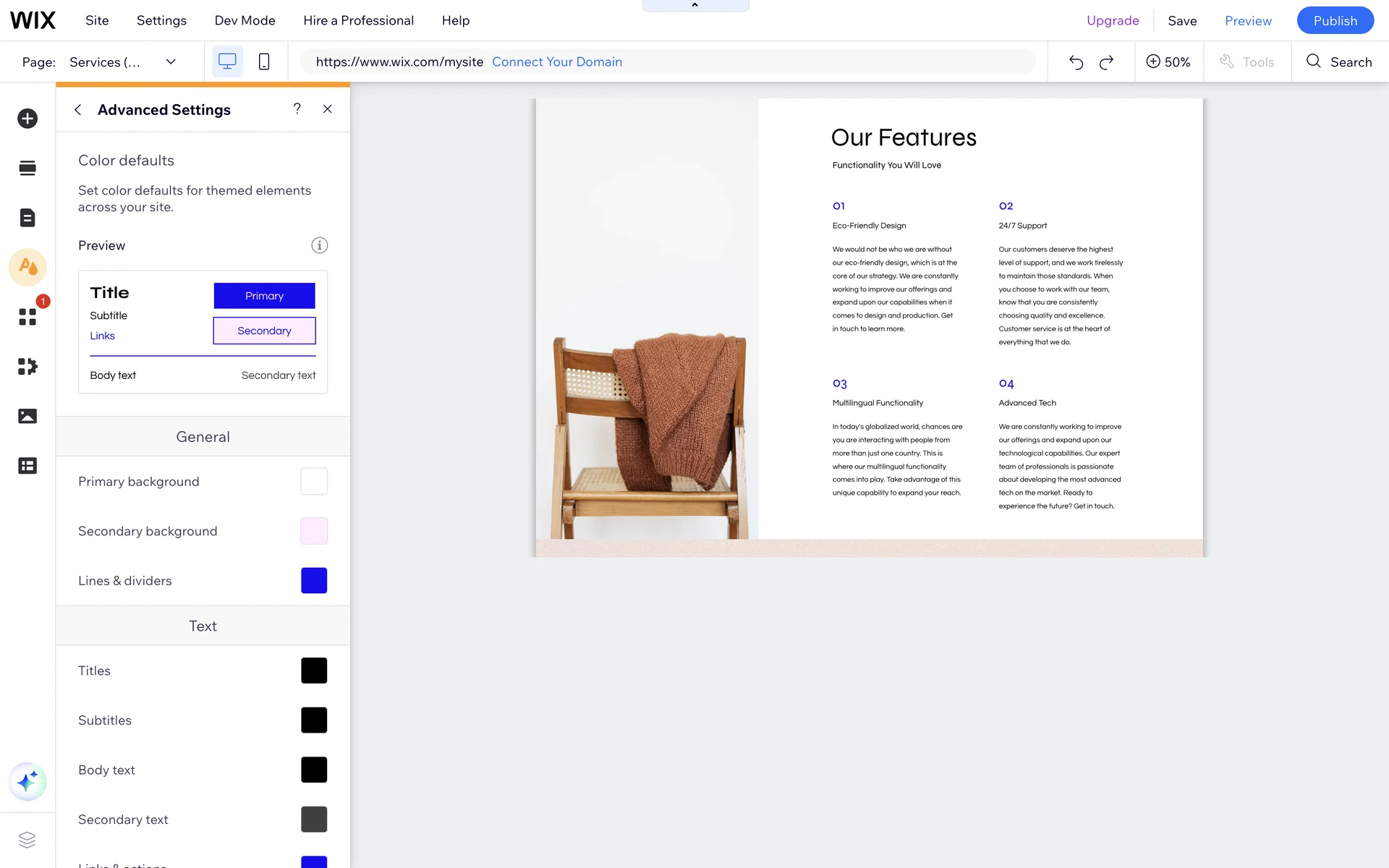
Task: Open the Dev Mode menu
Action: click(x=245, y=20)
